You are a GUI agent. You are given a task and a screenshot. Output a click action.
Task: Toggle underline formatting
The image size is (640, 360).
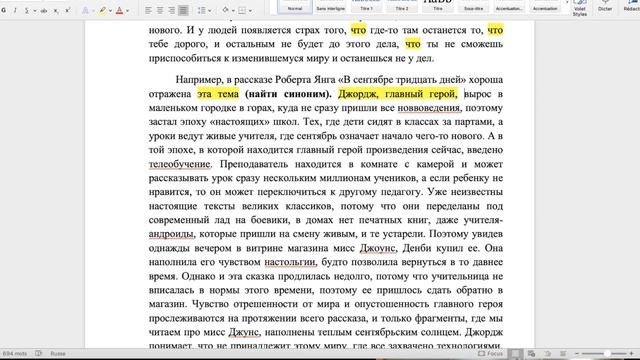[27, 11]
